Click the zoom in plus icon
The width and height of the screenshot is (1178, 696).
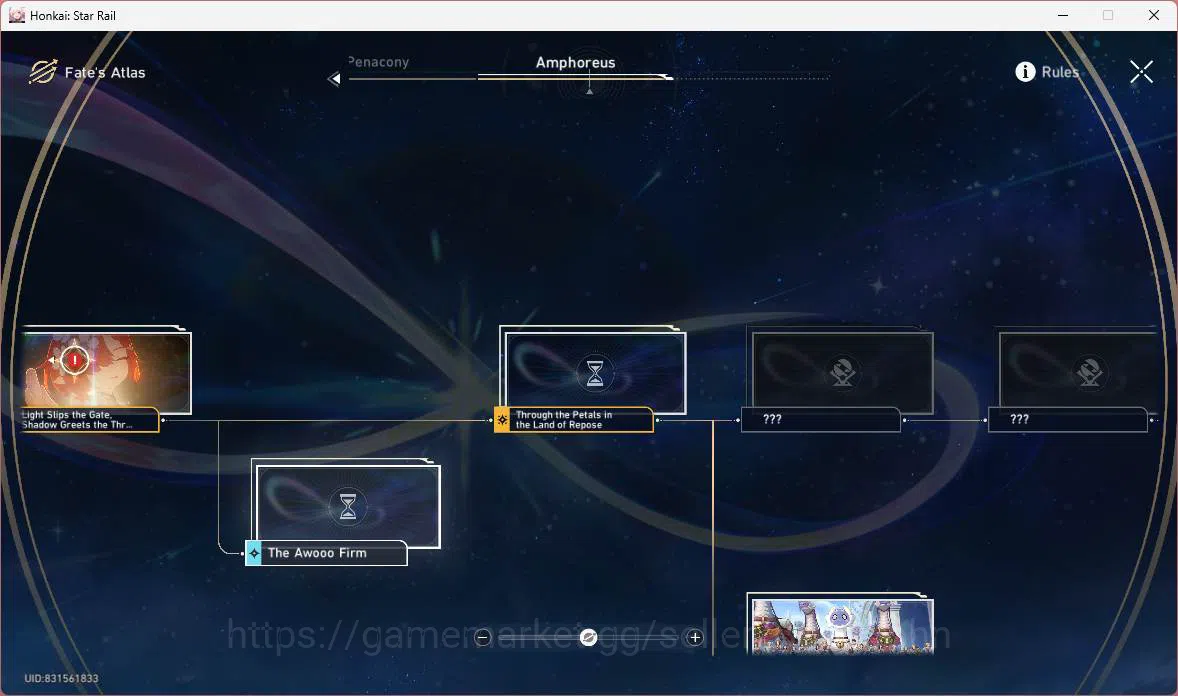tap(695, 637)
